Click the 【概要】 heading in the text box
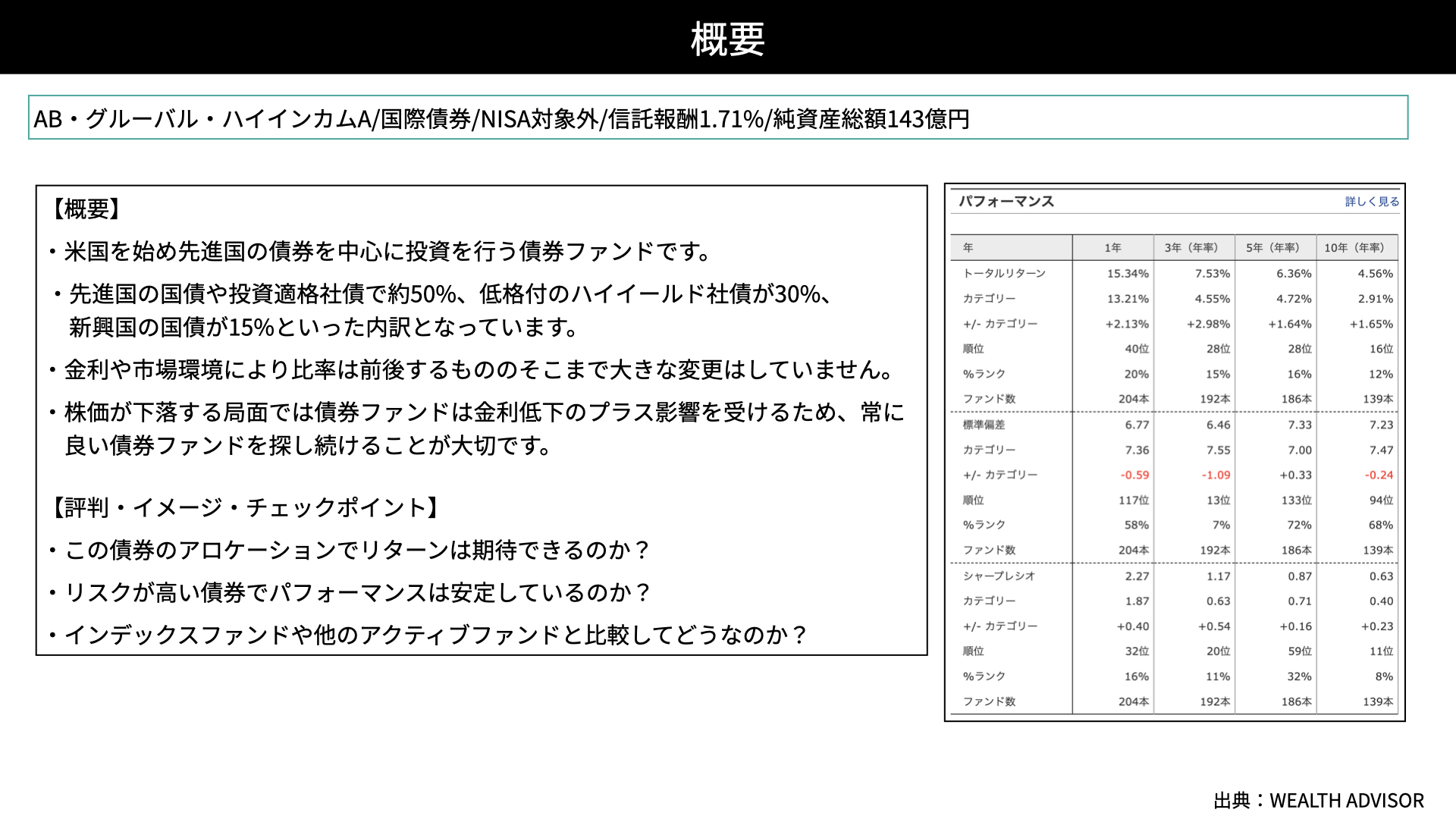Image resolution: width=1456 pixels, height=819 pixels. (86, 209)
